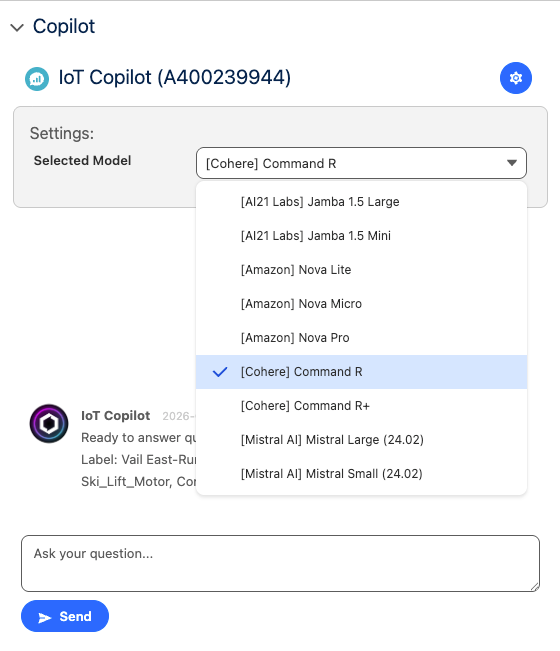
Task: Click the Ask your question text box
Action: point(281,563)
